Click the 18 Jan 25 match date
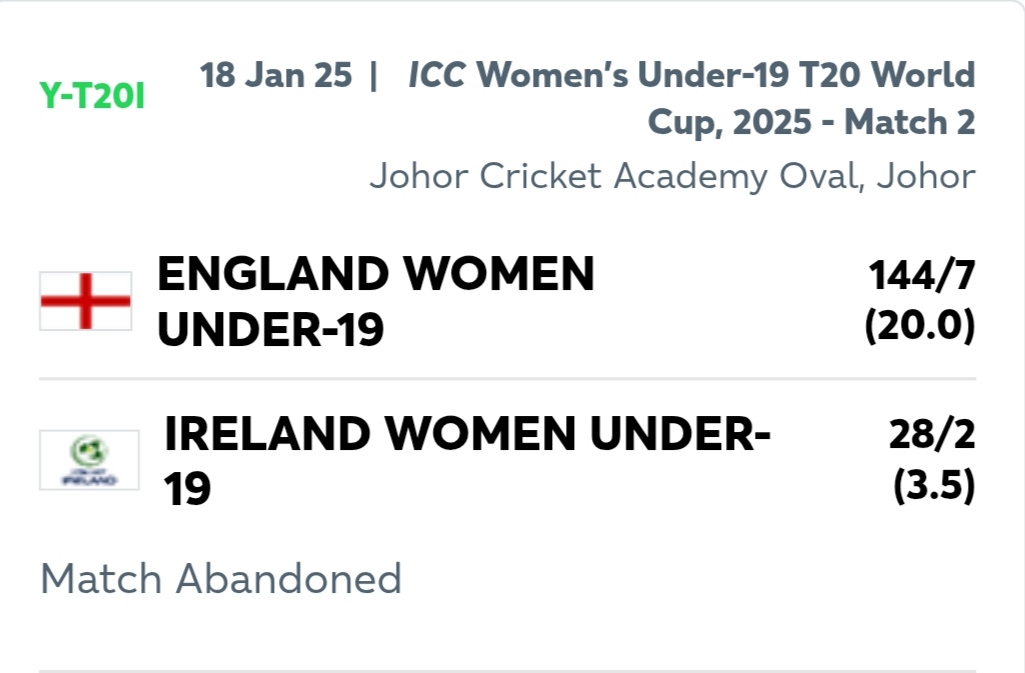Image resolution: width=1025 pixels, height=673 pixels. coord(276,74)
